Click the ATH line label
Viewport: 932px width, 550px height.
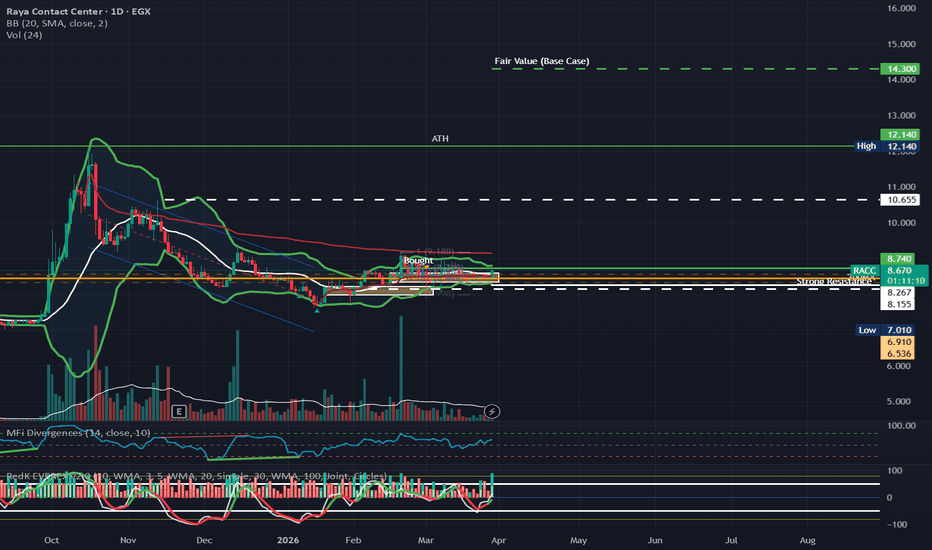[440, 139]
